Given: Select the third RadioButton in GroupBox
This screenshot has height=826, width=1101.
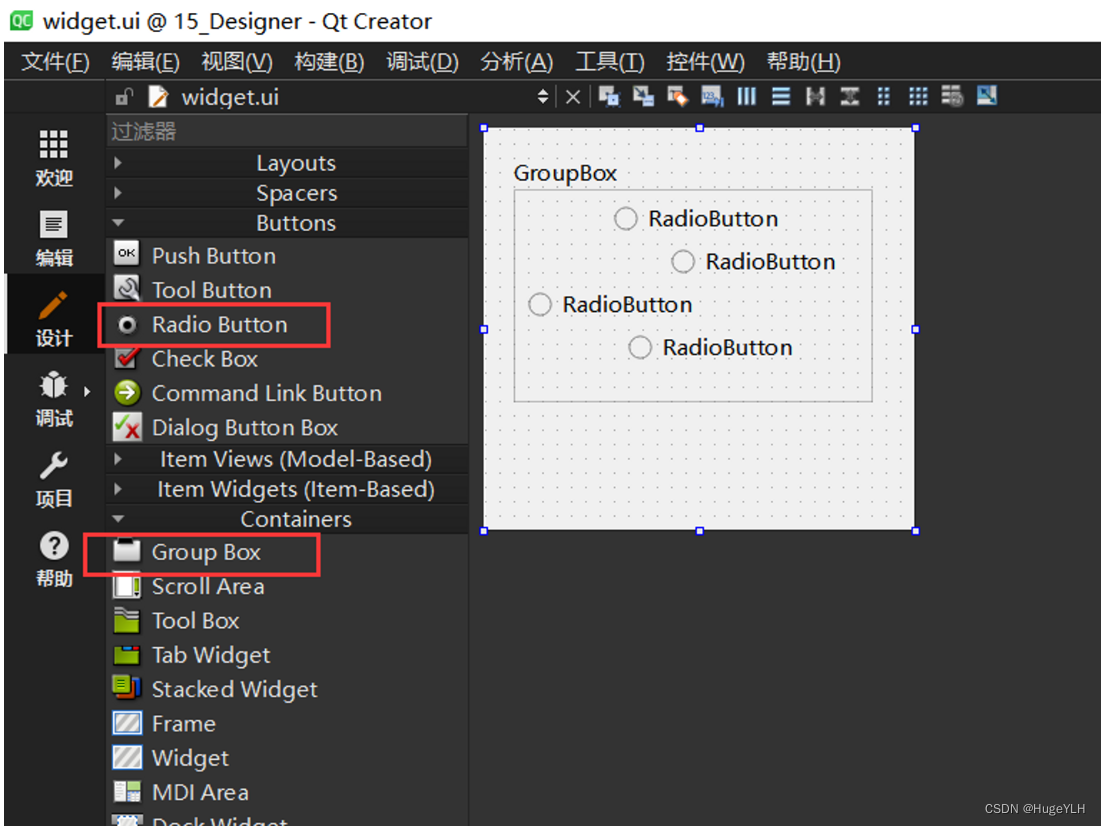Looking at the screenshot, I should (610, 305).
